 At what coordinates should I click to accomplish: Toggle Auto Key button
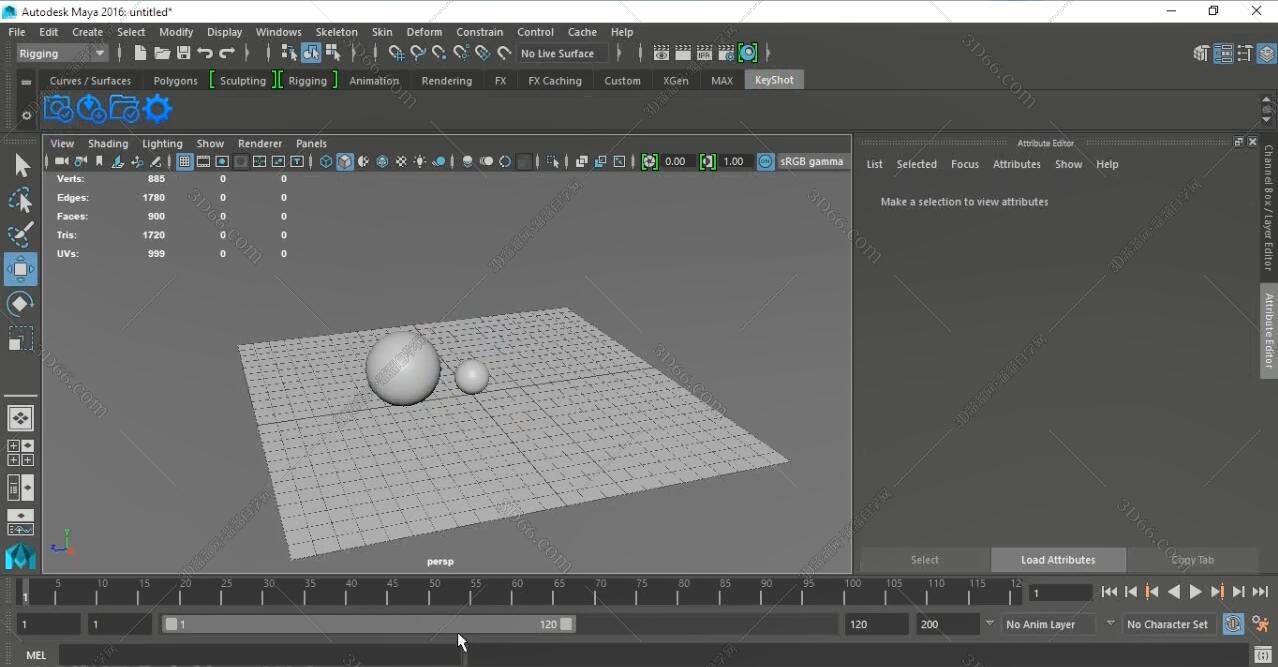(x=1233, y=624)
